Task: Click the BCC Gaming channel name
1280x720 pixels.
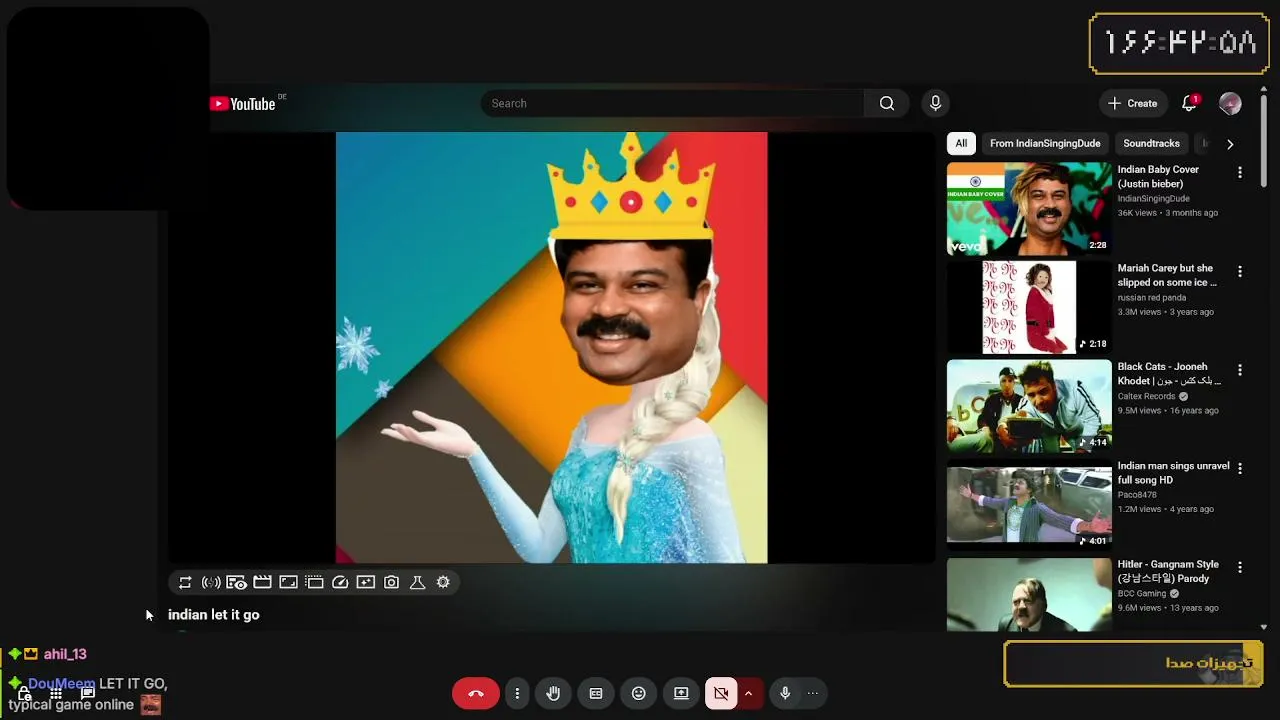Action: (x=1142, y=594)
